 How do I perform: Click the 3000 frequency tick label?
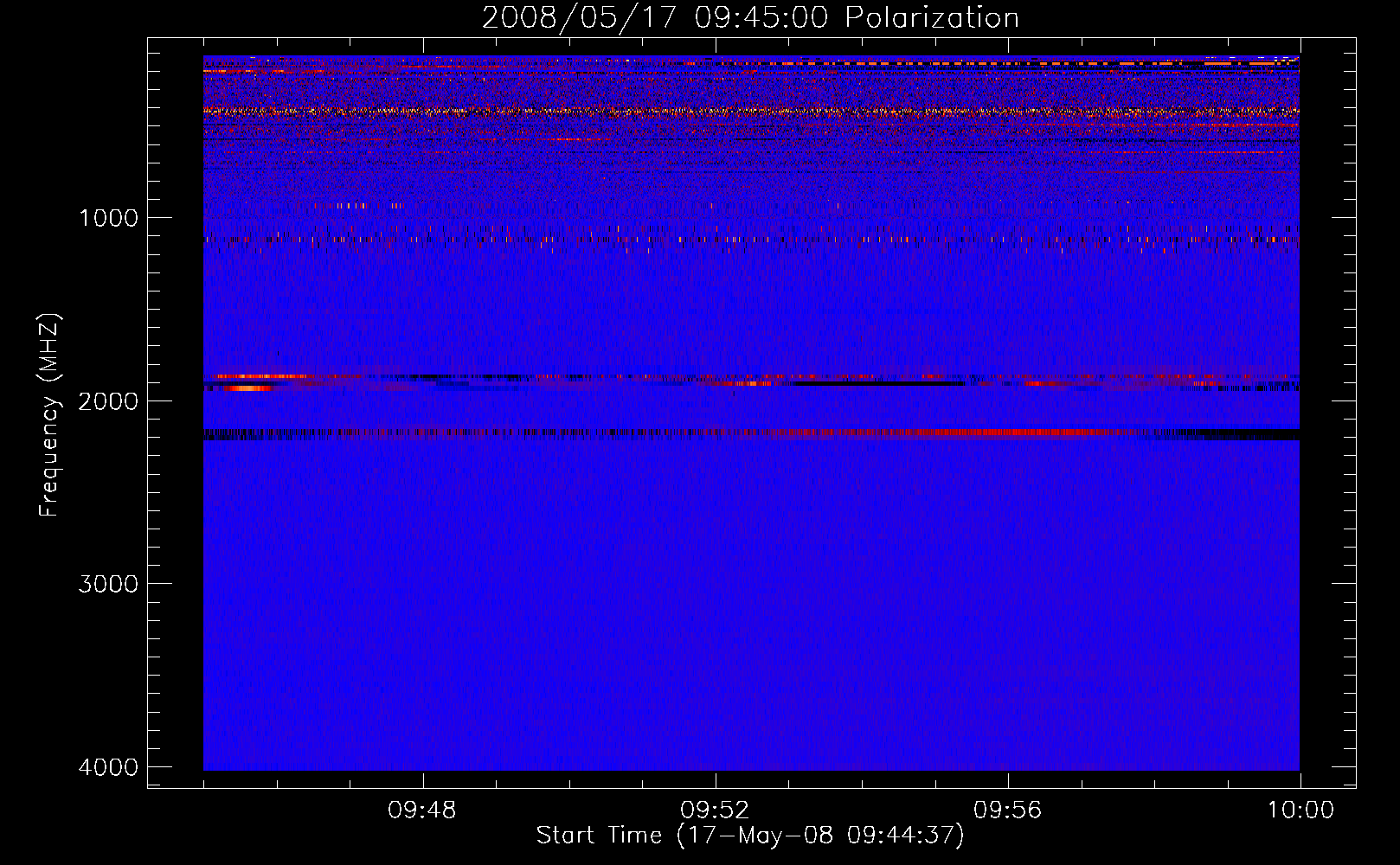108,584
